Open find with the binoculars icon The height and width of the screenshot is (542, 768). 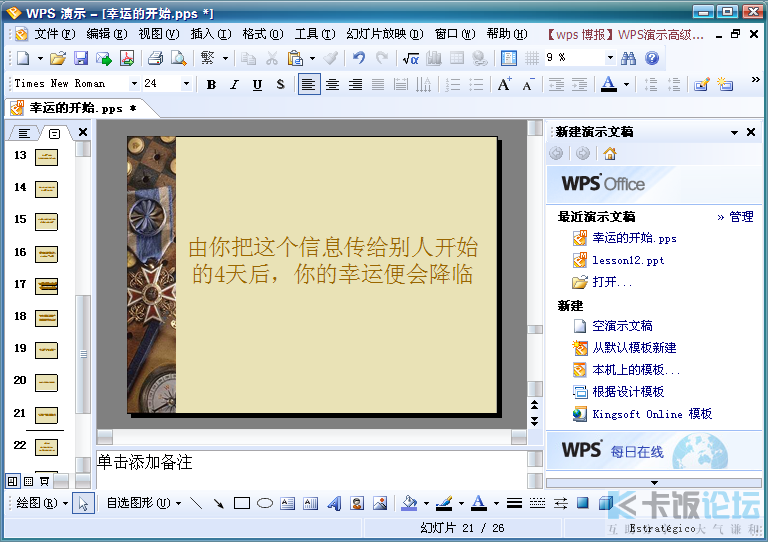(628, 58)
